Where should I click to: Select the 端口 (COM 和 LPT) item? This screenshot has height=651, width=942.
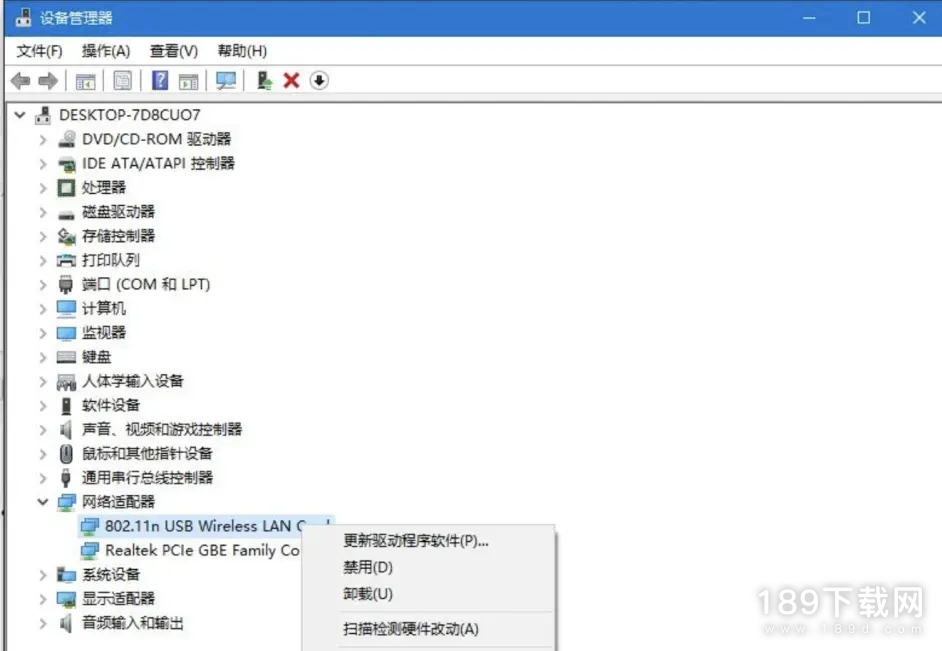[146, 284]
